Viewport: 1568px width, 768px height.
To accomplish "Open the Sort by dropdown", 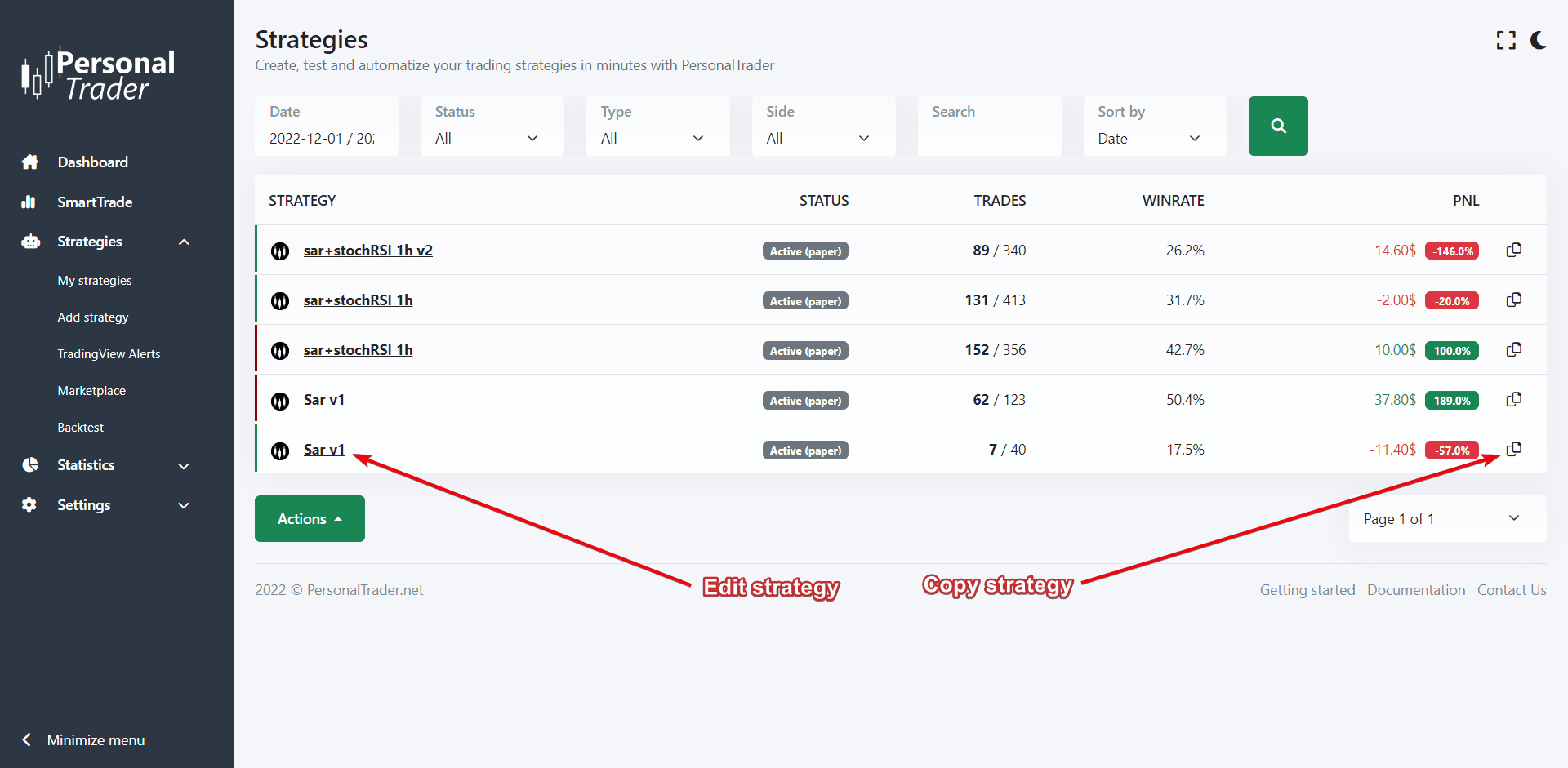I will pos(1154,138).
